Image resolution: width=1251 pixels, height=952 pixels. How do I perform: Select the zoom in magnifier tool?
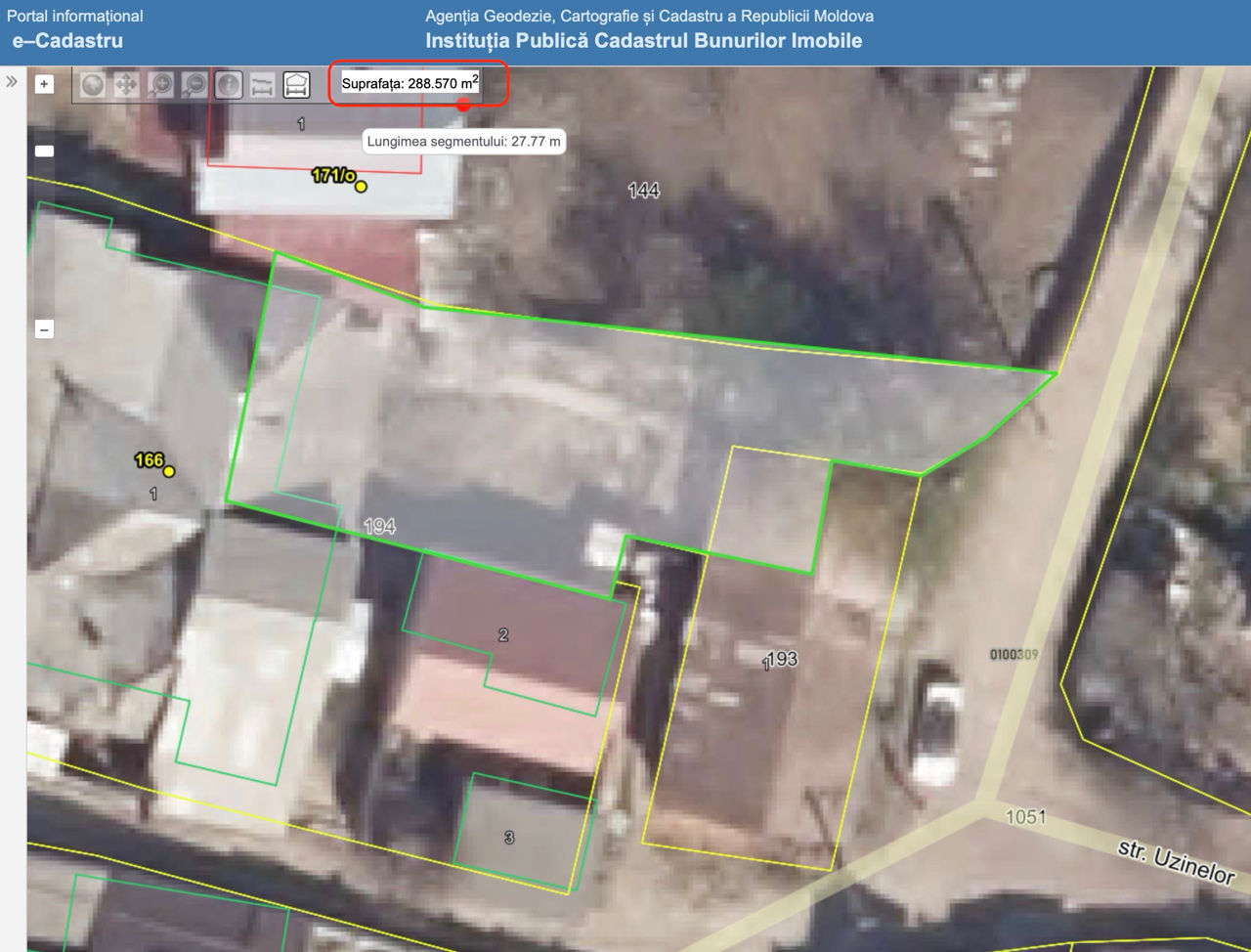point(161,85)
